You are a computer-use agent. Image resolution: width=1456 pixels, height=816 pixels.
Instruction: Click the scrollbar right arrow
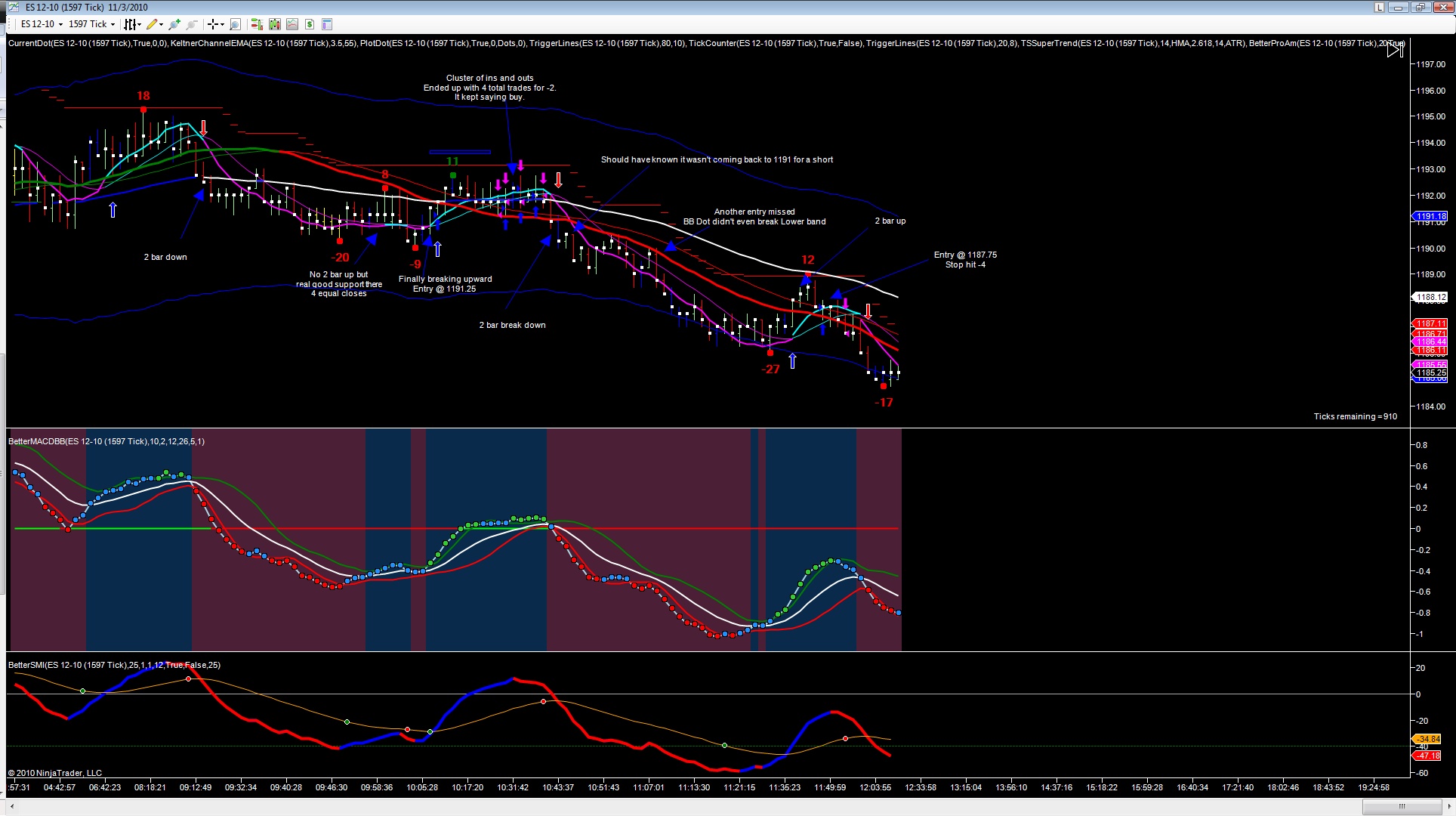tap(1448, 807)
